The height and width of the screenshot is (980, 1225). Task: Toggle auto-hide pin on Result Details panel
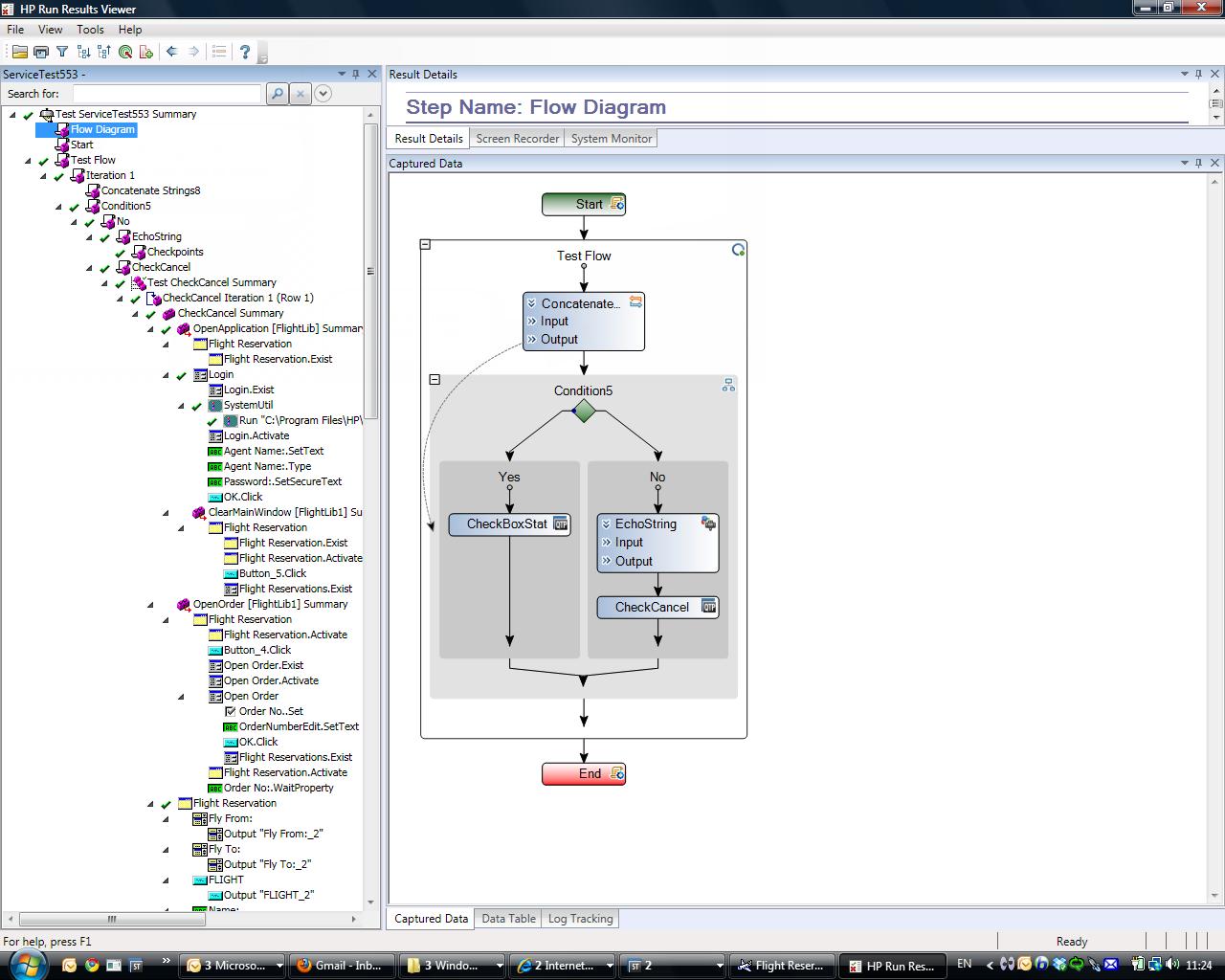[x=1199, y=74]
